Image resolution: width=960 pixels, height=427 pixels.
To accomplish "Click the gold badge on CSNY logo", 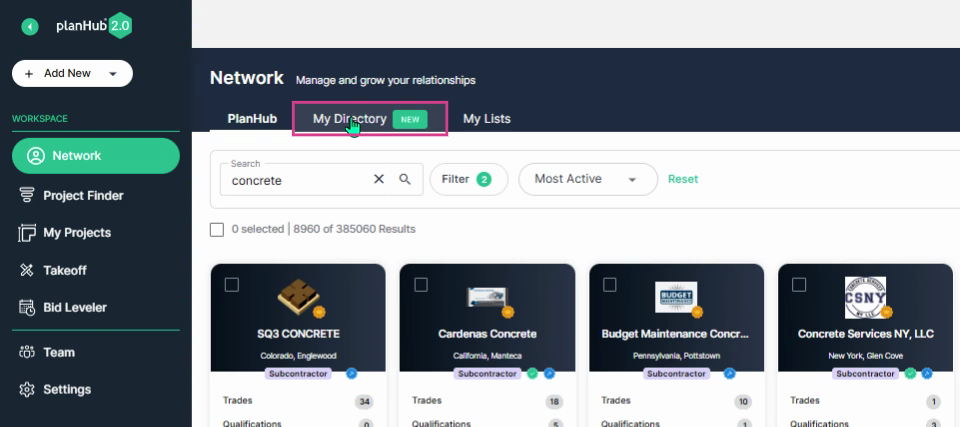I will coord(886,312).
